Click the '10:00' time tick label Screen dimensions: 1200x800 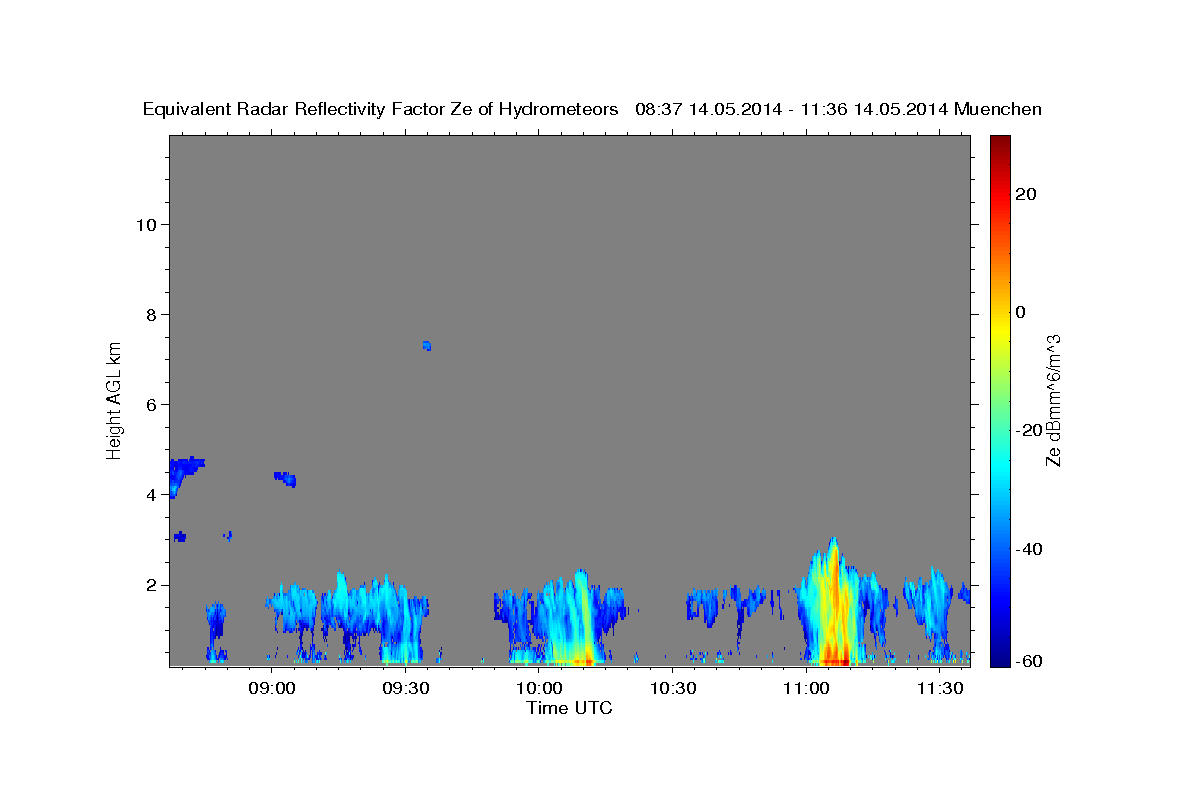click(x=539, y=689)
